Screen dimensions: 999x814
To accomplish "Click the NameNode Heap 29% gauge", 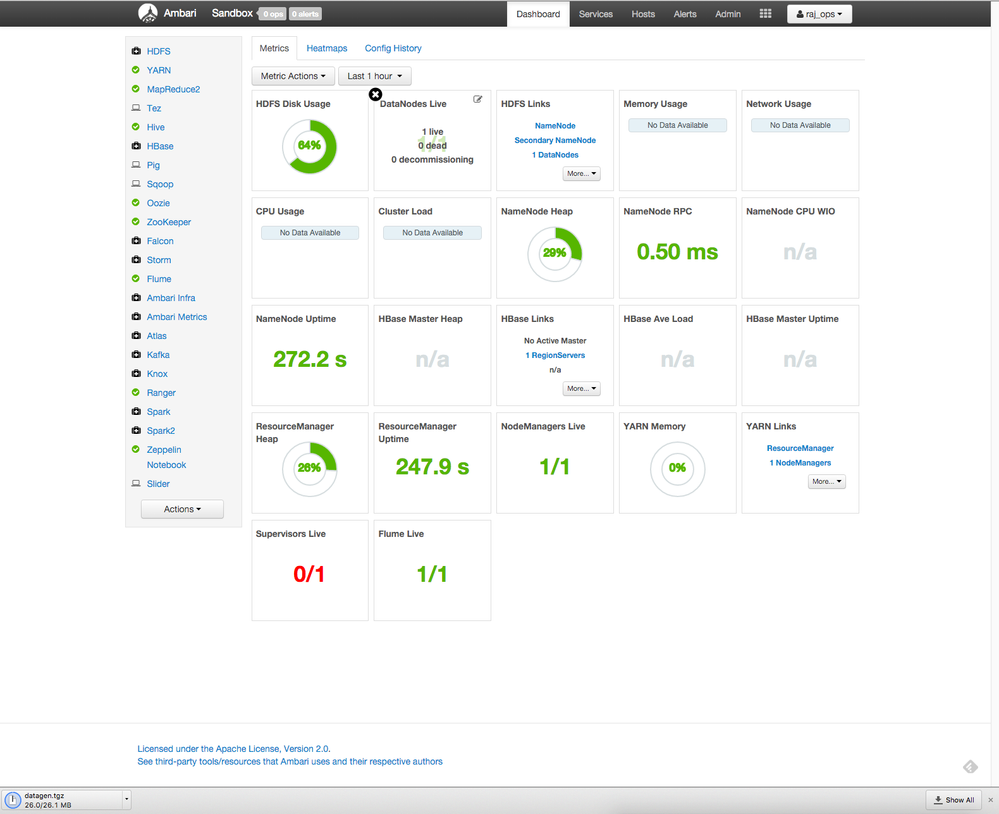I will 555,253.
